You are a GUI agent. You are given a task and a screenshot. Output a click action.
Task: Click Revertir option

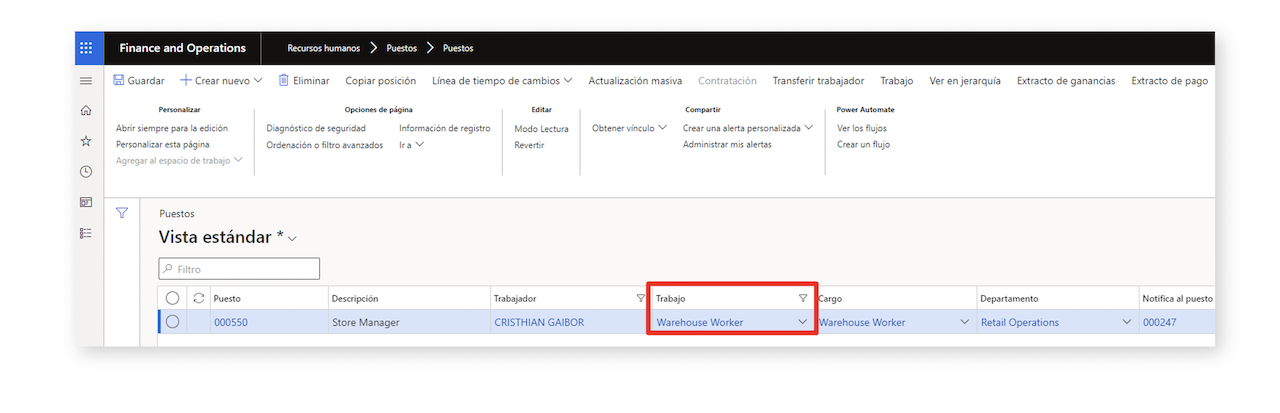coord(529,144)
